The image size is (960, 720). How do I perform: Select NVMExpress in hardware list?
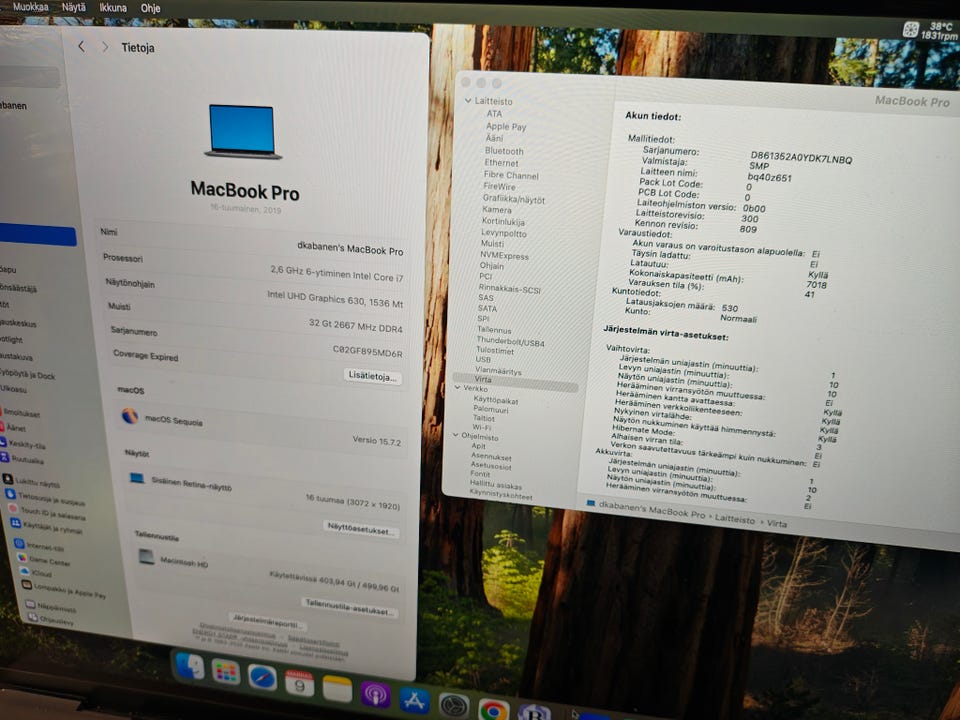coord(504,255)
